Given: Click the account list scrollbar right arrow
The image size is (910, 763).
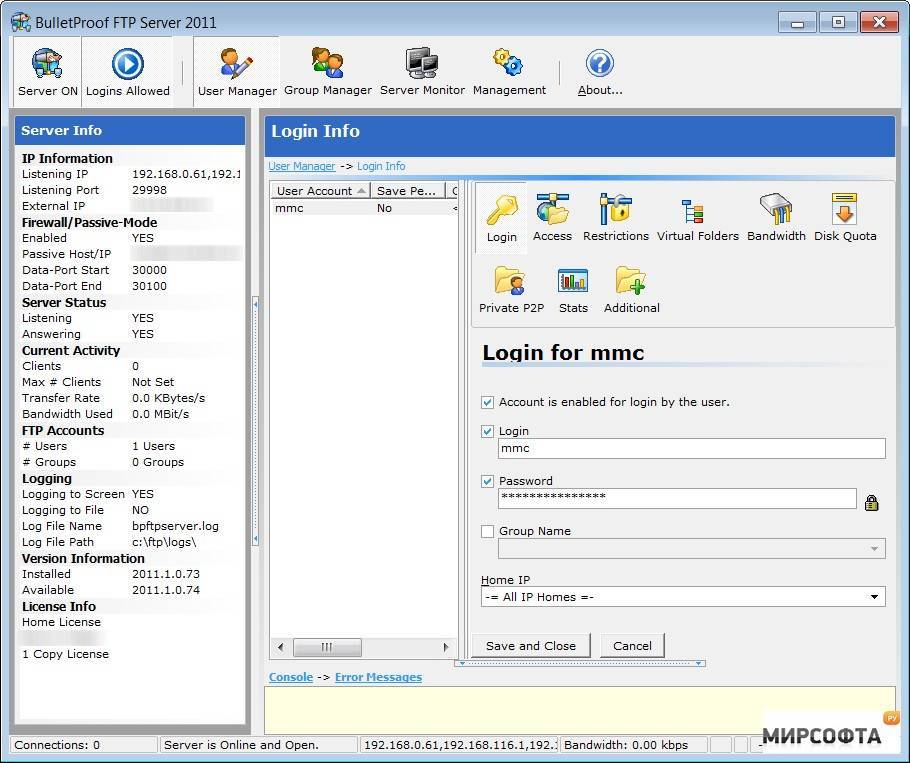Looking at the screenshot, I should pos(446,647).
